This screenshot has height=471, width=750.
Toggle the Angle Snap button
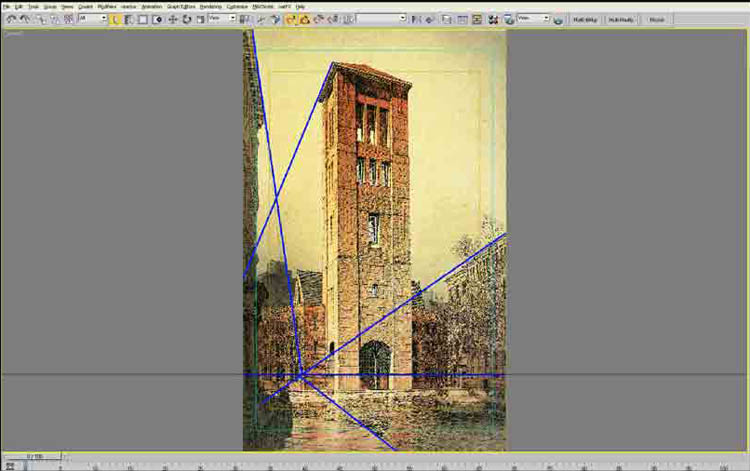click(304, 19)
